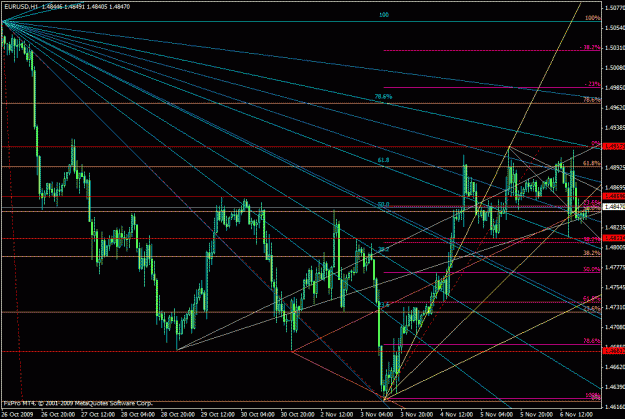The width and height of the screenshot is (625, 419).
Task: Click the "30 Oct 20:00" time axis label
Action: (x=297, y=414)
